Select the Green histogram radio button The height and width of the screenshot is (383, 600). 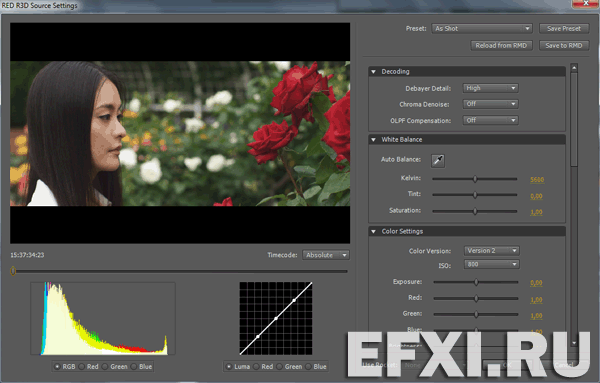pos(105,367)
